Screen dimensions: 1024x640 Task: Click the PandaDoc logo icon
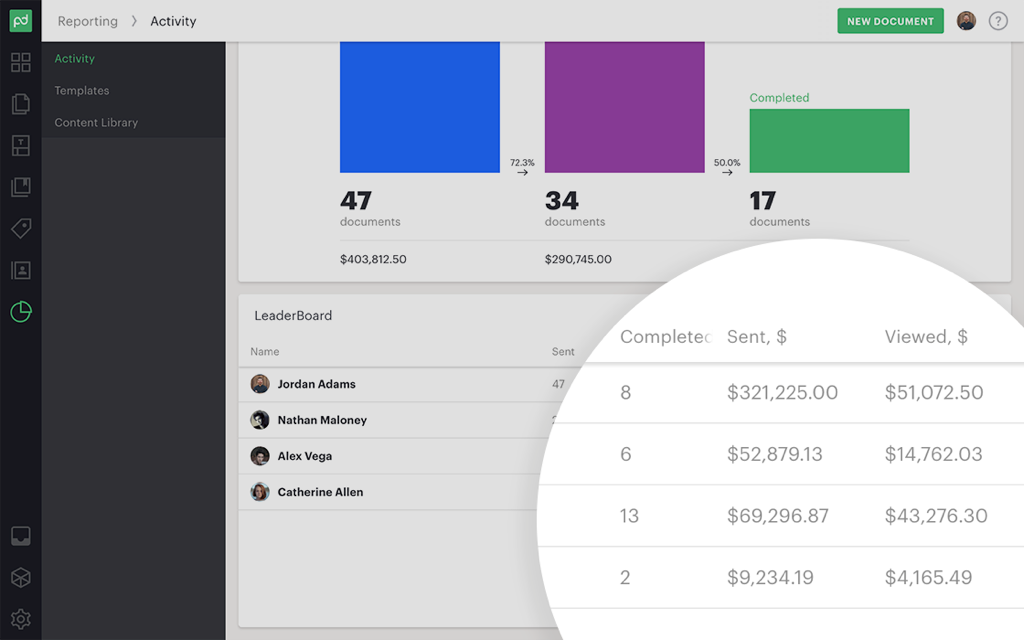pyautogui.click(x=20, y=21)
